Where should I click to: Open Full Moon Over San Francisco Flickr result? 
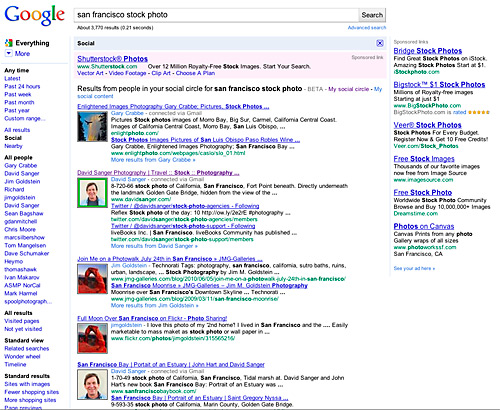[152, 318]
